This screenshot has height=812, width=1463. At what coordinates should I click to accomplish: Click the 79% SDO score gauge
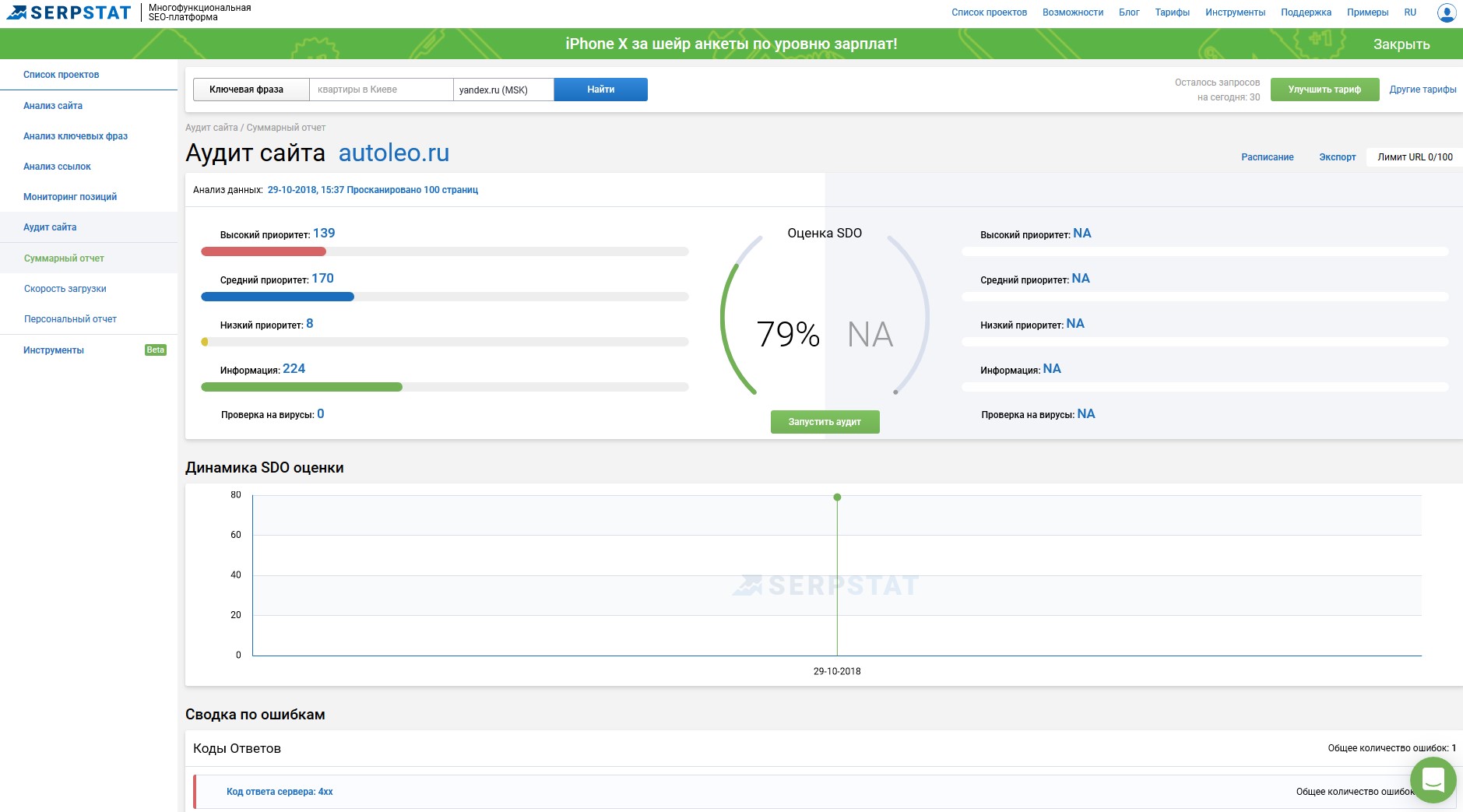[x=788, y=335]
